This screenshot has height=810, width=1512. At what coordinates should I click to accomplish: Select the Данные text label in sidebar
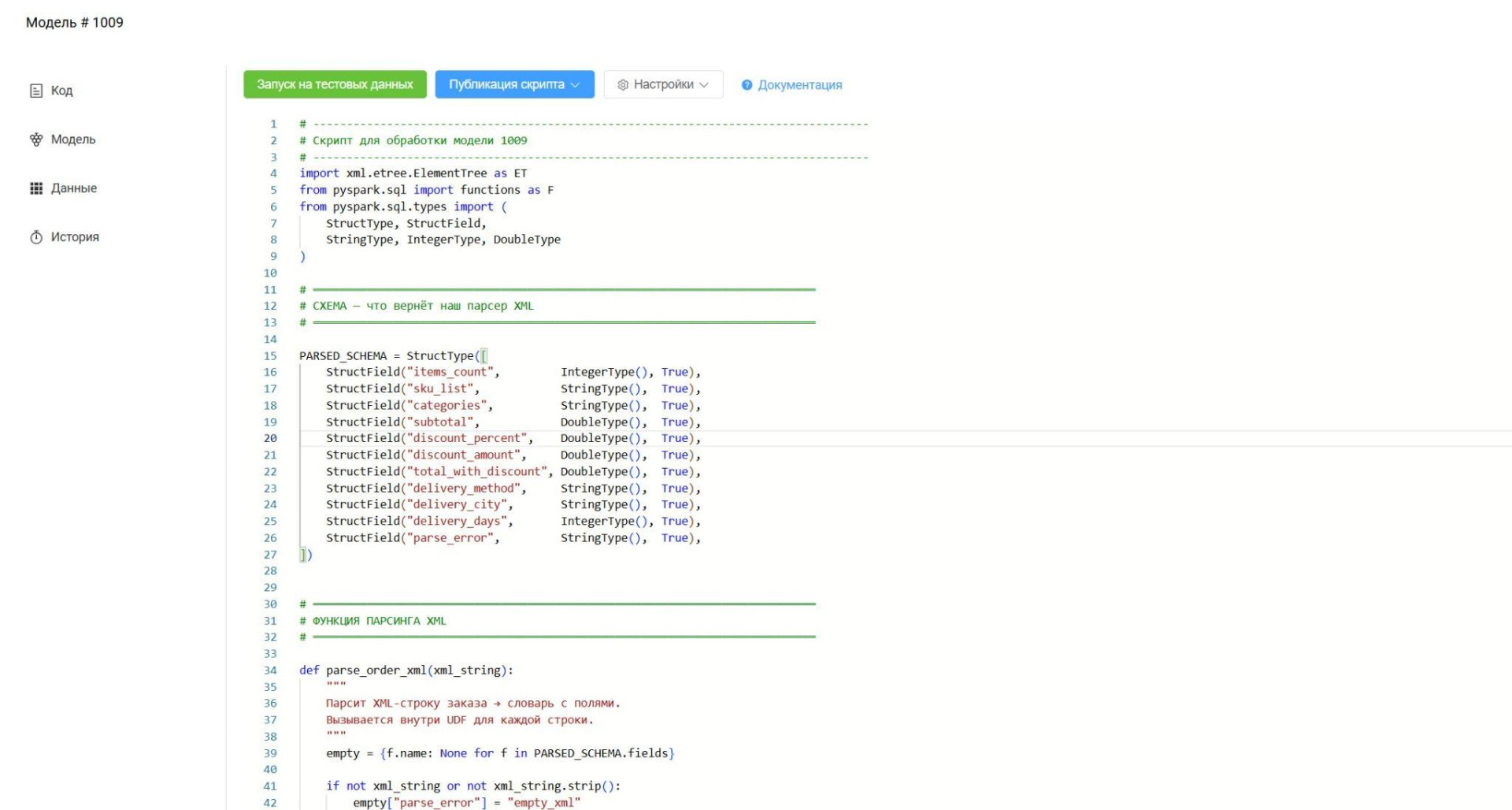pyautogui.click(x=74, y=188)
